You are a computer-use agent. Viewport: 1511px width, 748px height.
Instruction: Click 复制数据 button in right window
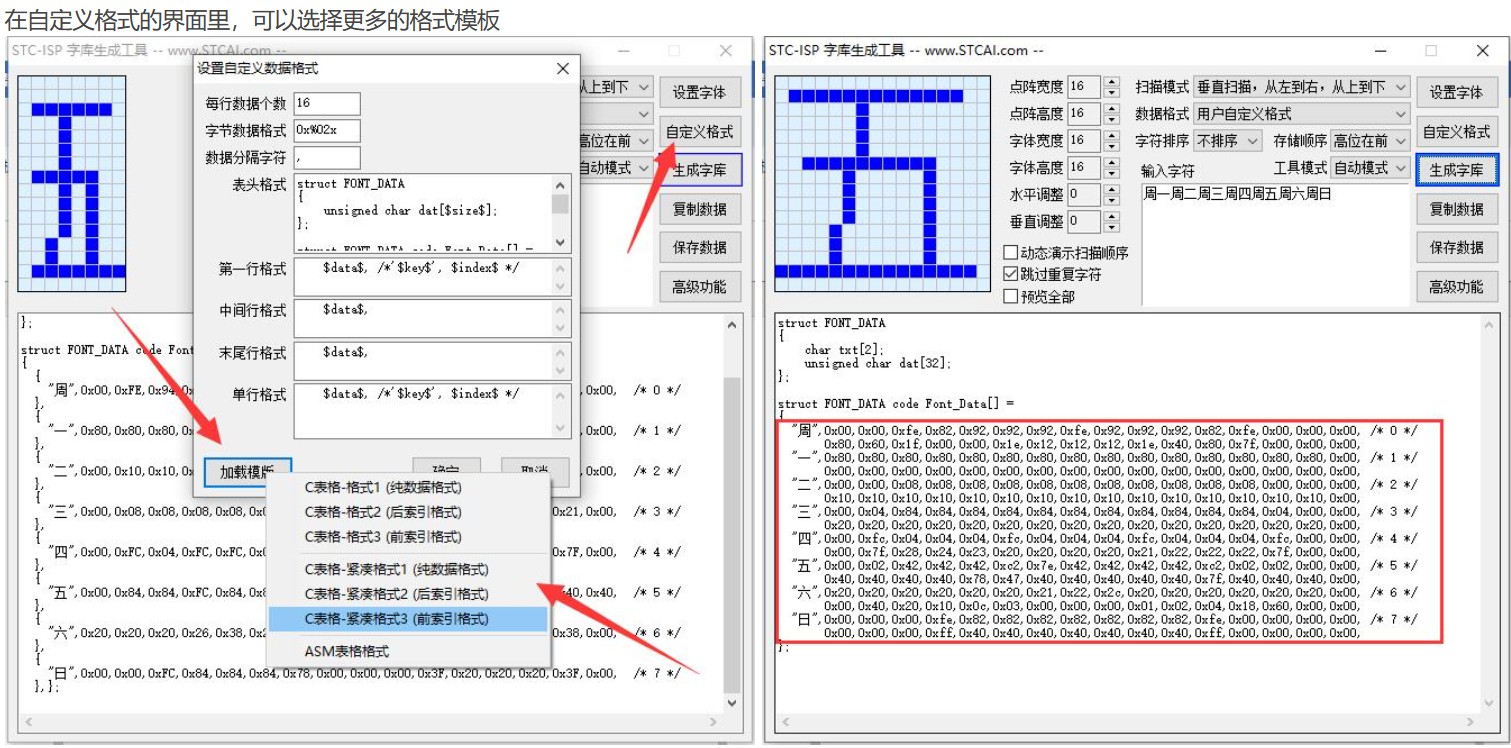point(1455,209)
